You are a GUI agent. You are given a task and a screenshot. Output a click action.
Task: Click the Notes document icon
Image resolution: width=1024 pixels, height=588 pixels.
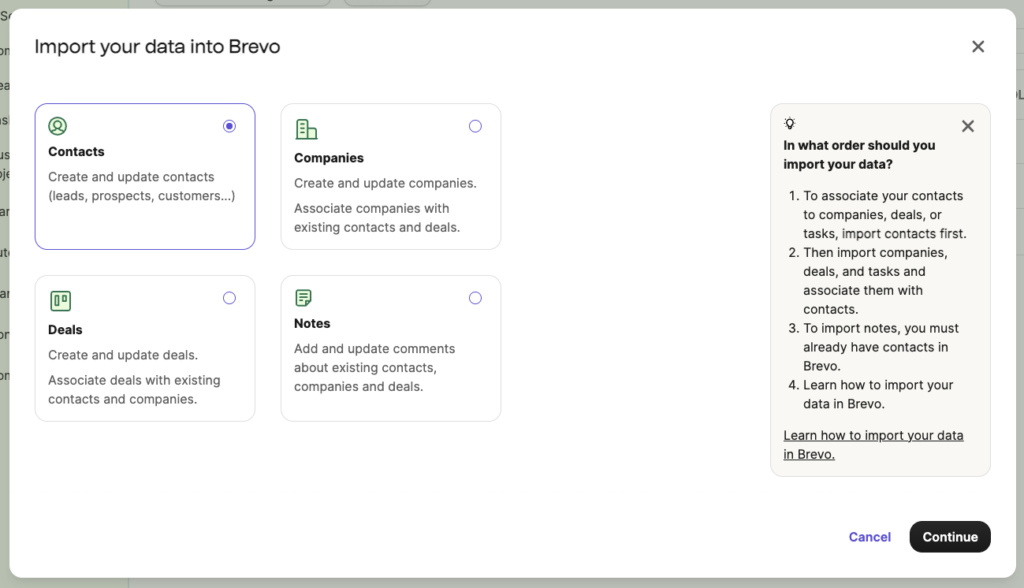(304, 298)
